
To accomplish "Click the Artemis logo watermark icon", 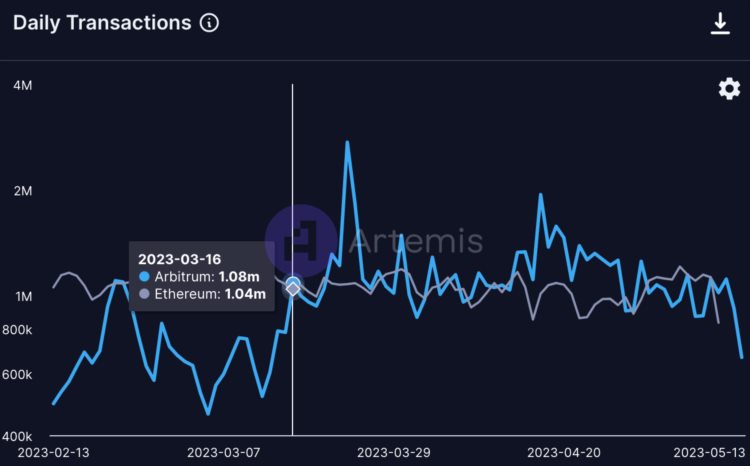I will point(300,240).
